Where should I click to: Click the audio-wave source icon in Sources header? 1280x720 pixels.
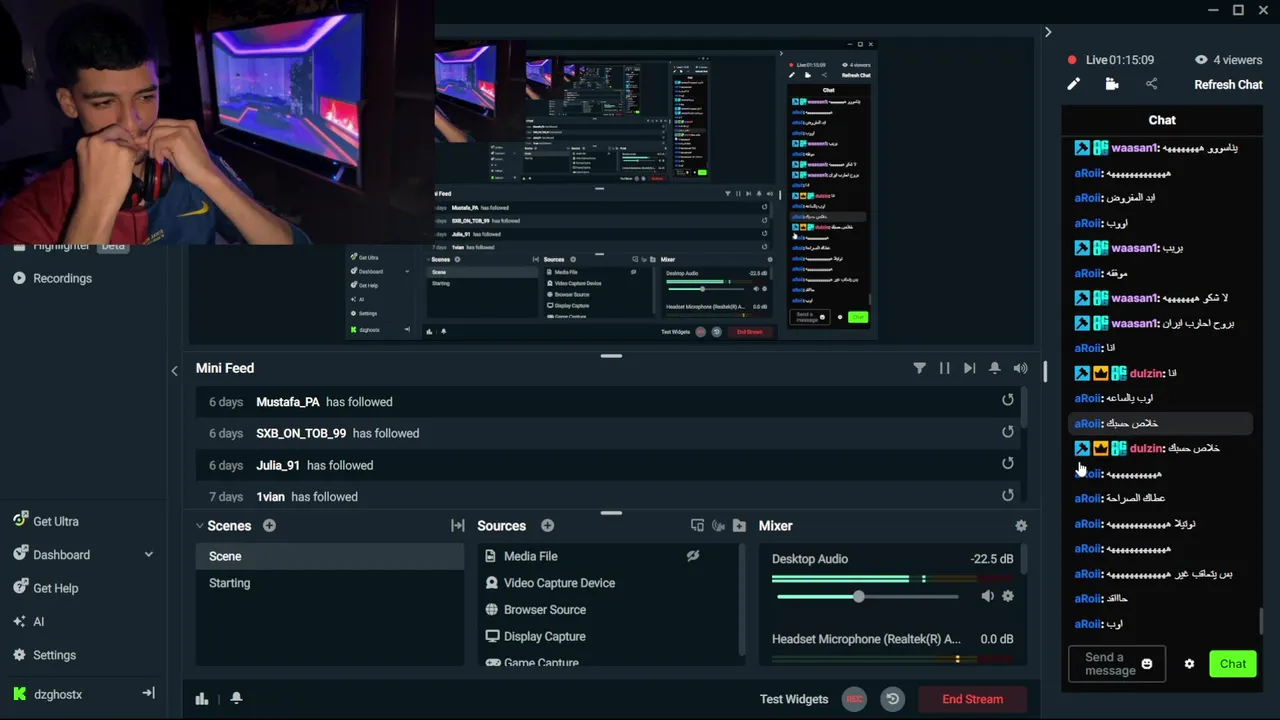point(718,526)
